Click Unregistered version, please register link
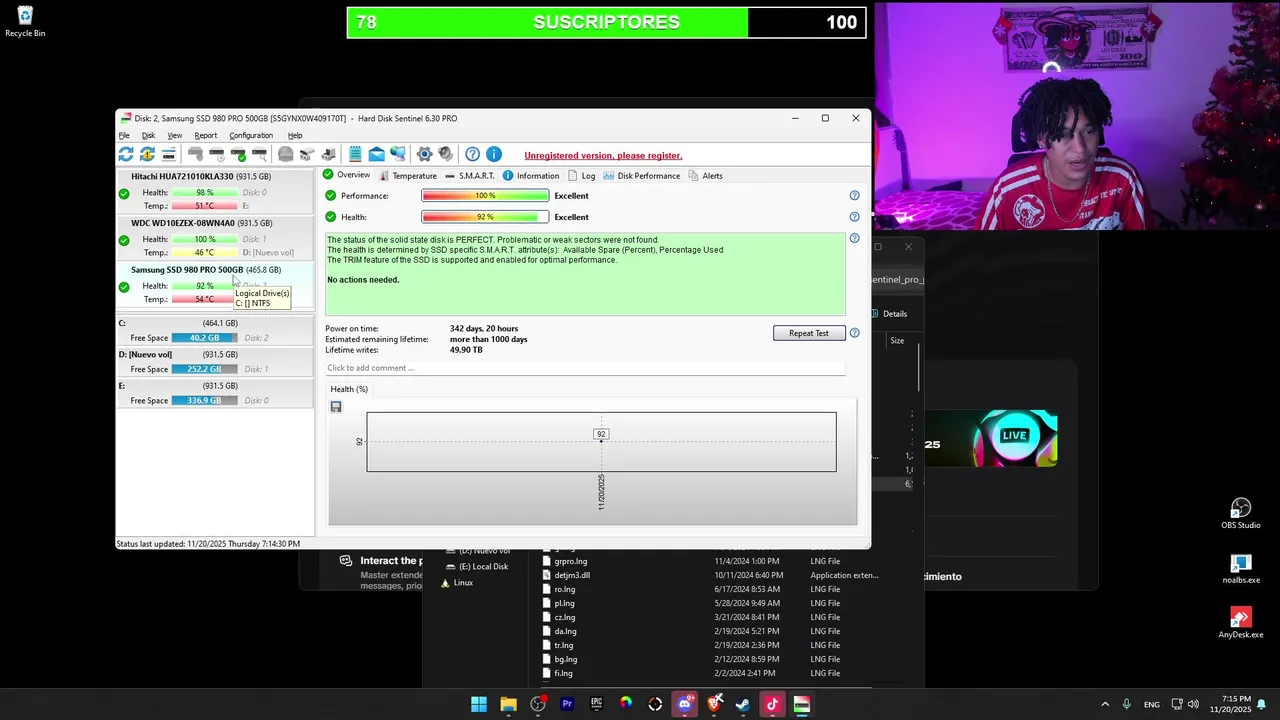The width and height of the screenshot is (1280, 720). [x=603, y=155]
